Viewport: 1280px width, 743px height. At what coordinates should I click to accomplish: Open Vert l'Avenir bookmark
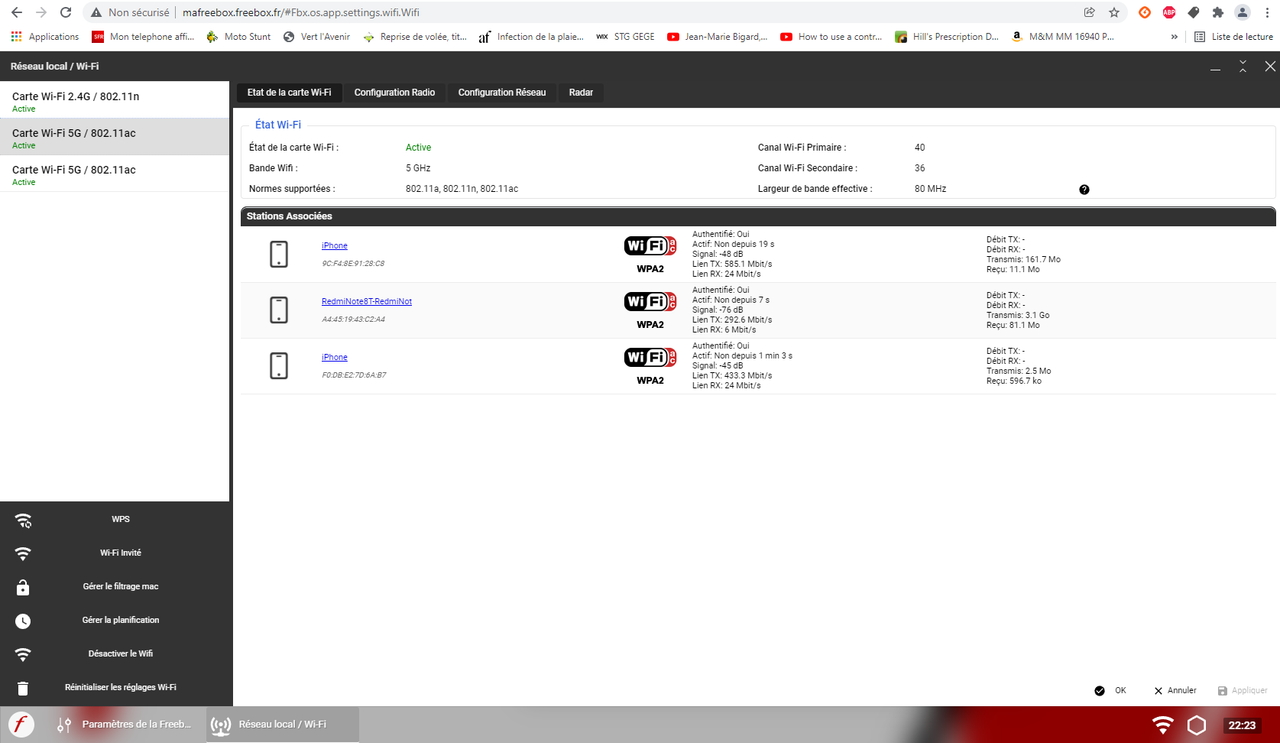(x=316, y=37)
